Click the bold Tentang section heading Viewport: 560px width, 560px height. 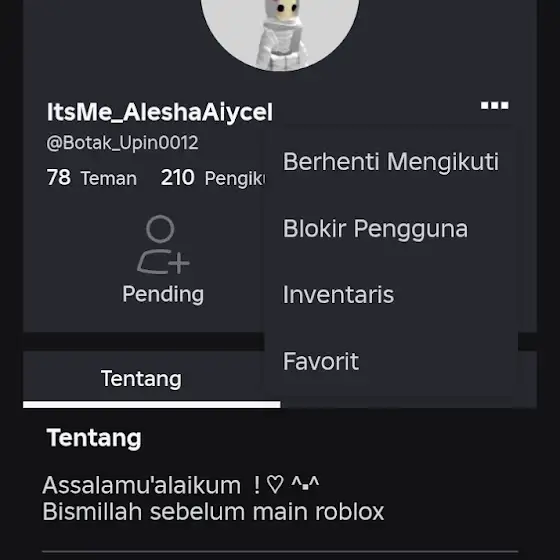coord(94,438)
